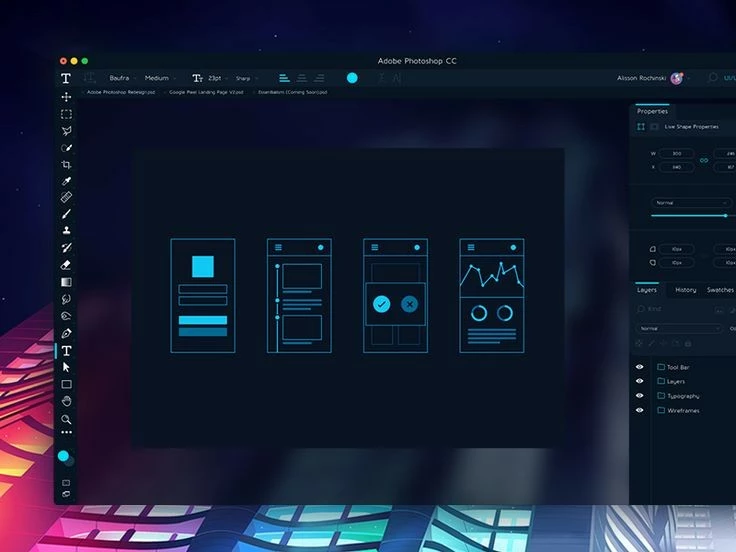Viewport: 736px width, 552px height.
Task: Select the Polygonal Lasso tool
Action: [x=66, y=131]
